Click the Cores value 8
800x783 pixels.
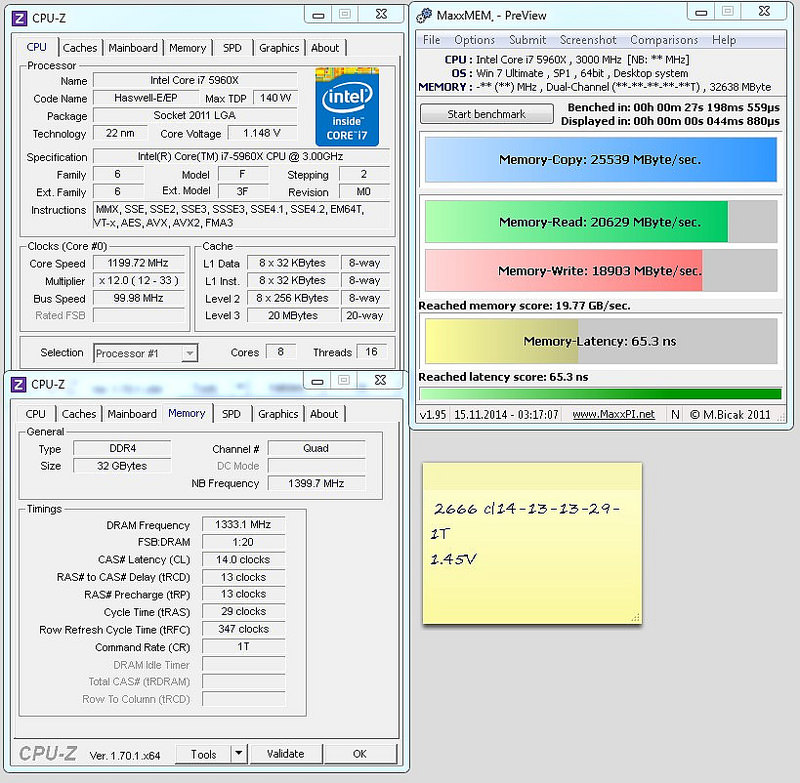coord(281,351)
